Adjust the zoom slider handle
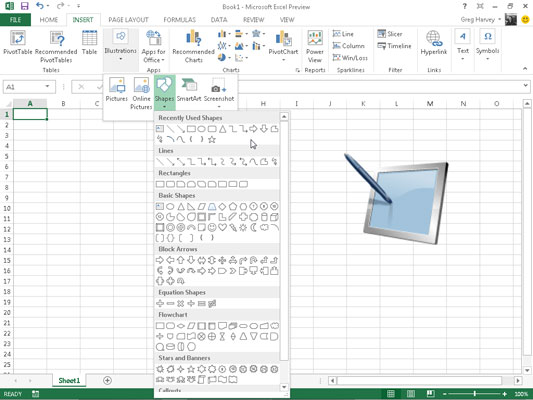The image size is (533, 400). tap(475, 394)
